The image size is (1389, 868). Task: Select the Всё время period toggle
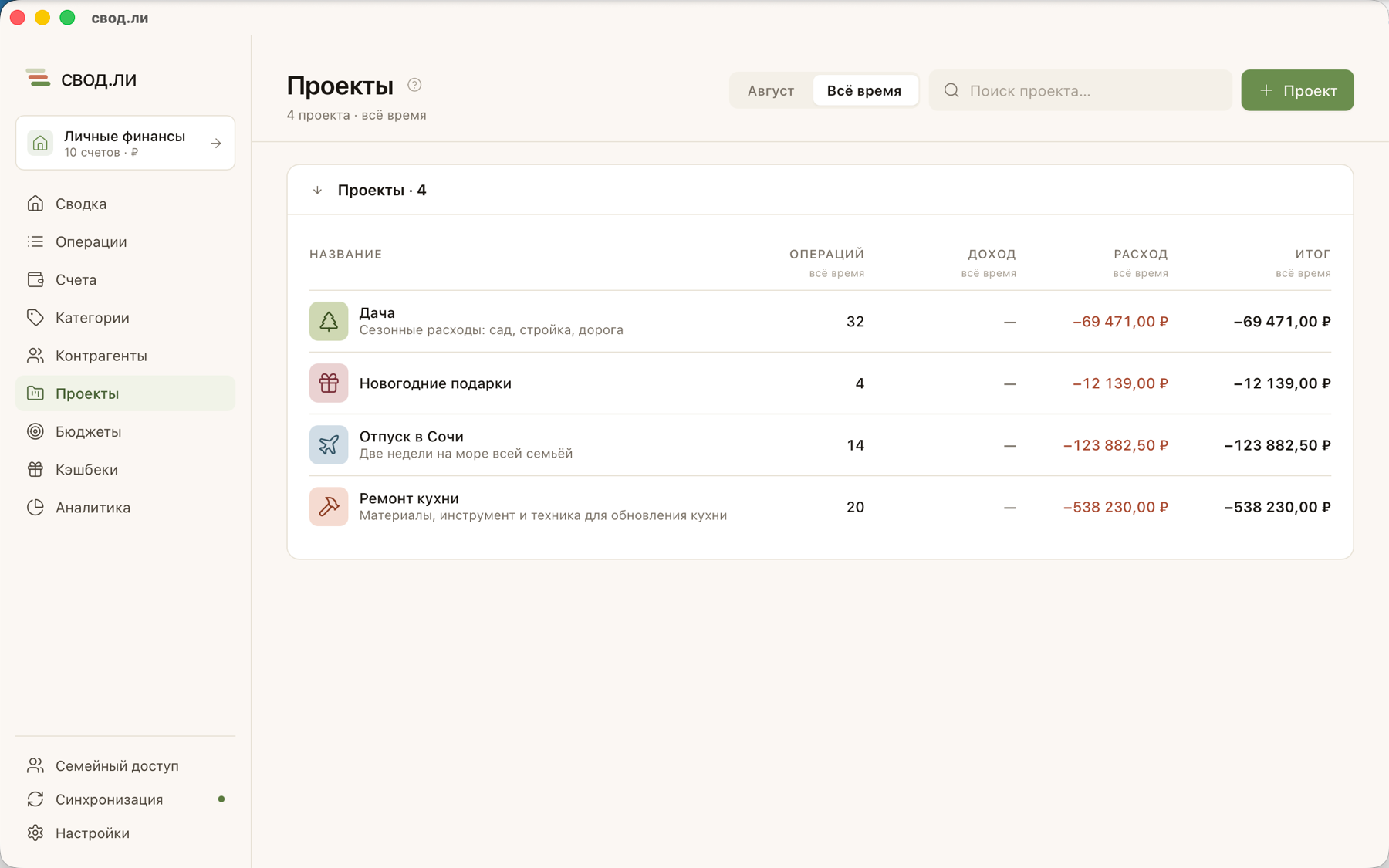pyautogui.click(x=864, y=90)
